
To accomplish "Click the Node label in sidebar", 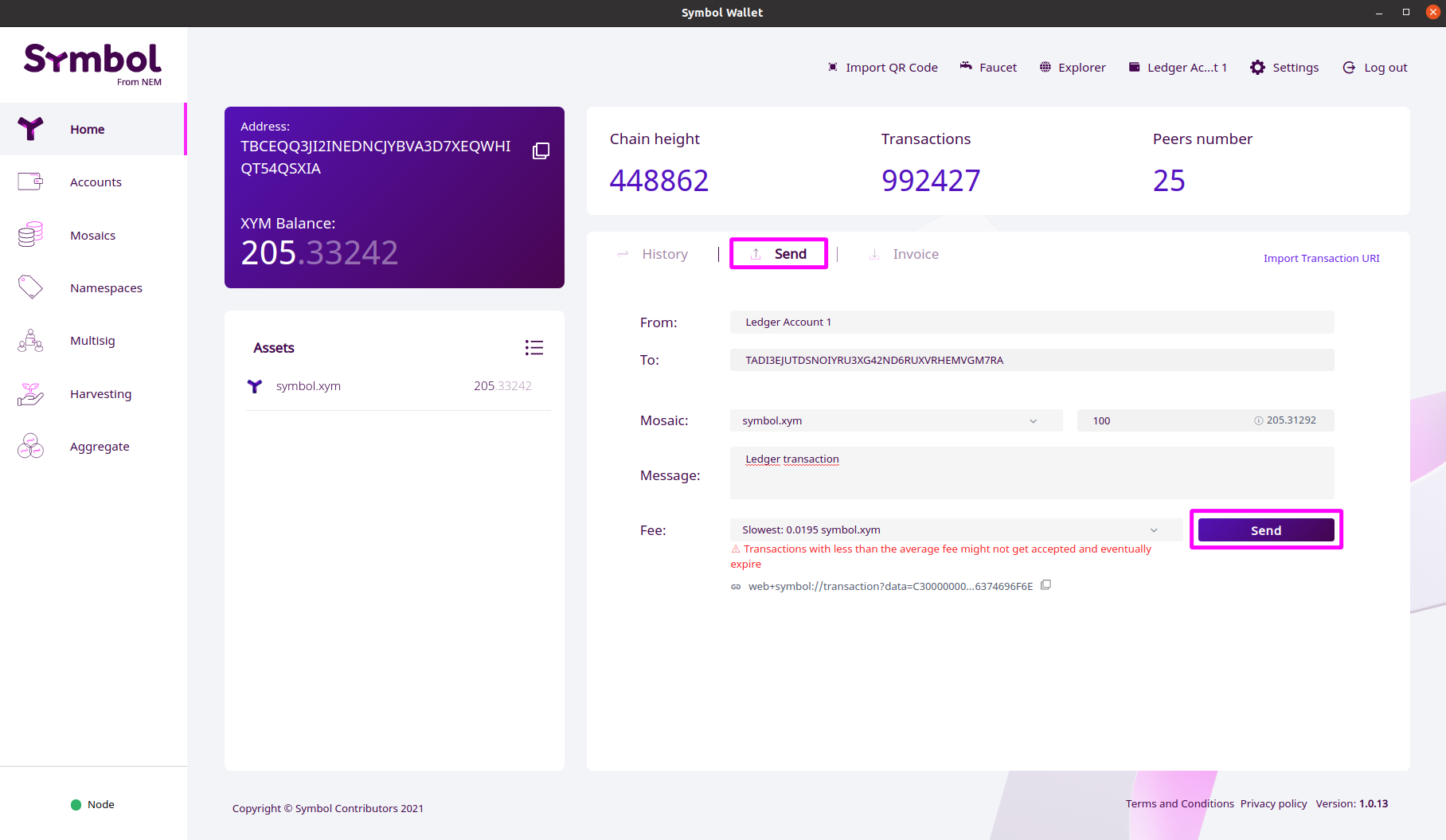I will pyautogui.click(x=101, y=805).
